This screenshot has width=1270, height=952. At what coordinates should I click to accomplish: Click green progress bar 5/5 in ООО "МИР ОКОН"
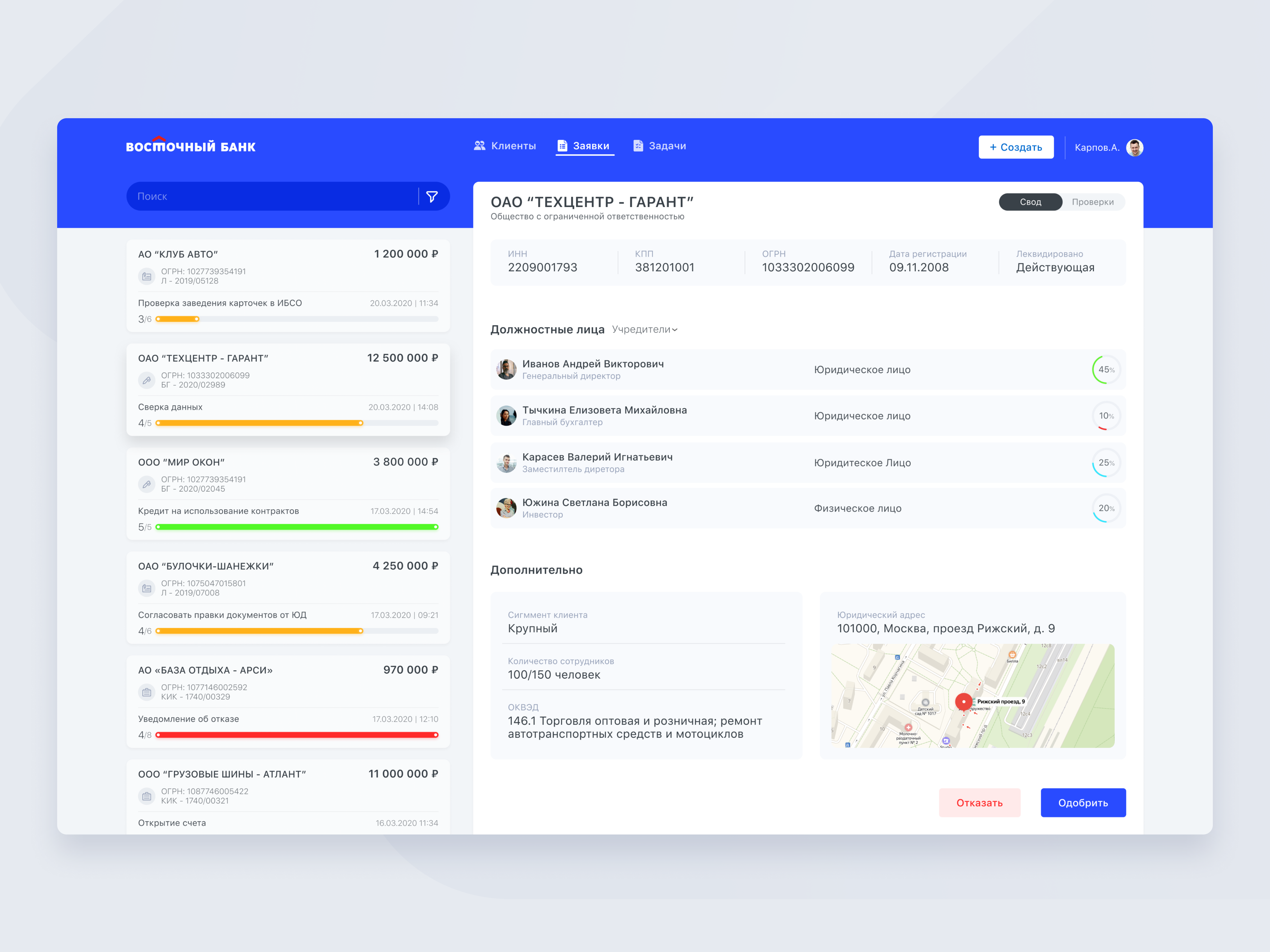pos(297,527)
